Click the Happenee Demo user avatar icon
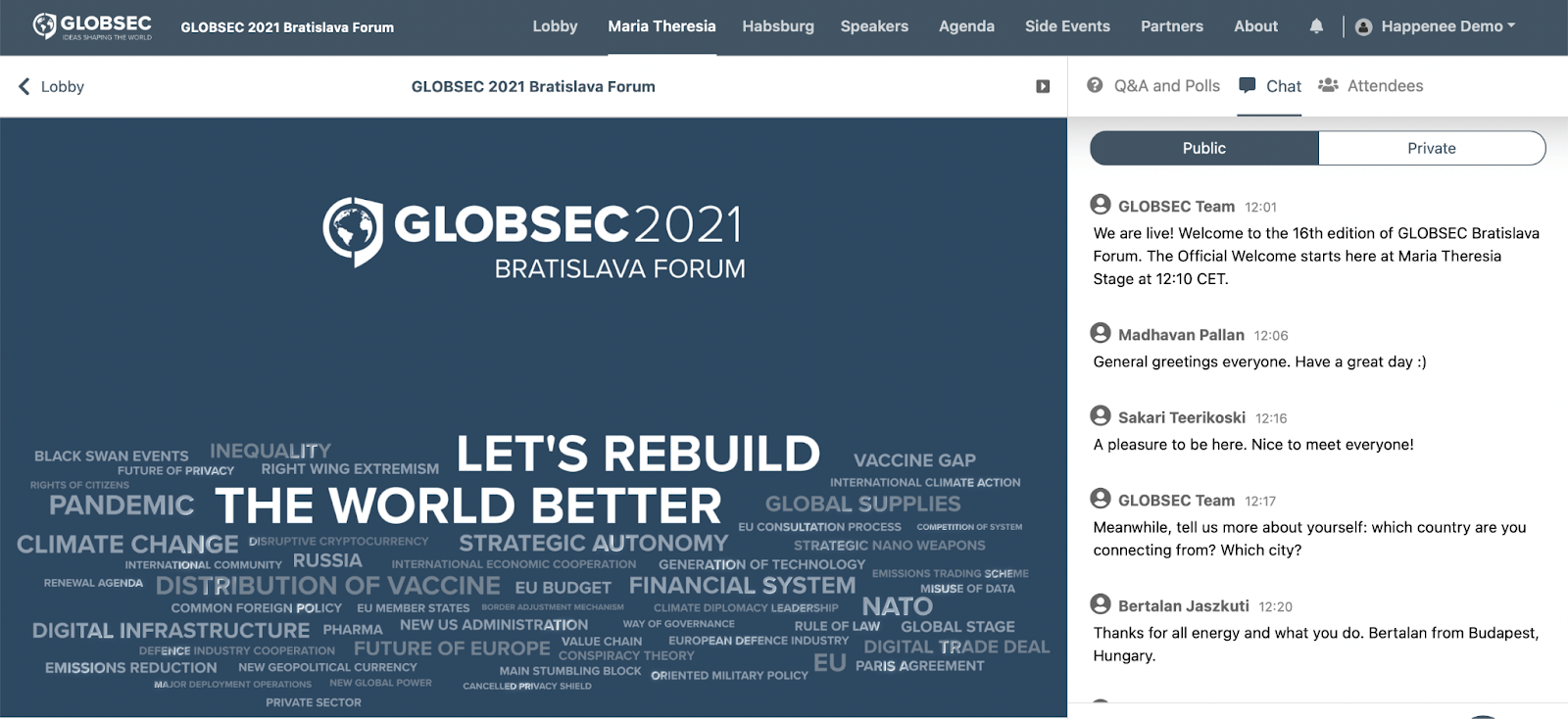This screenshot has width=1568, height=719. (1363, 27)
